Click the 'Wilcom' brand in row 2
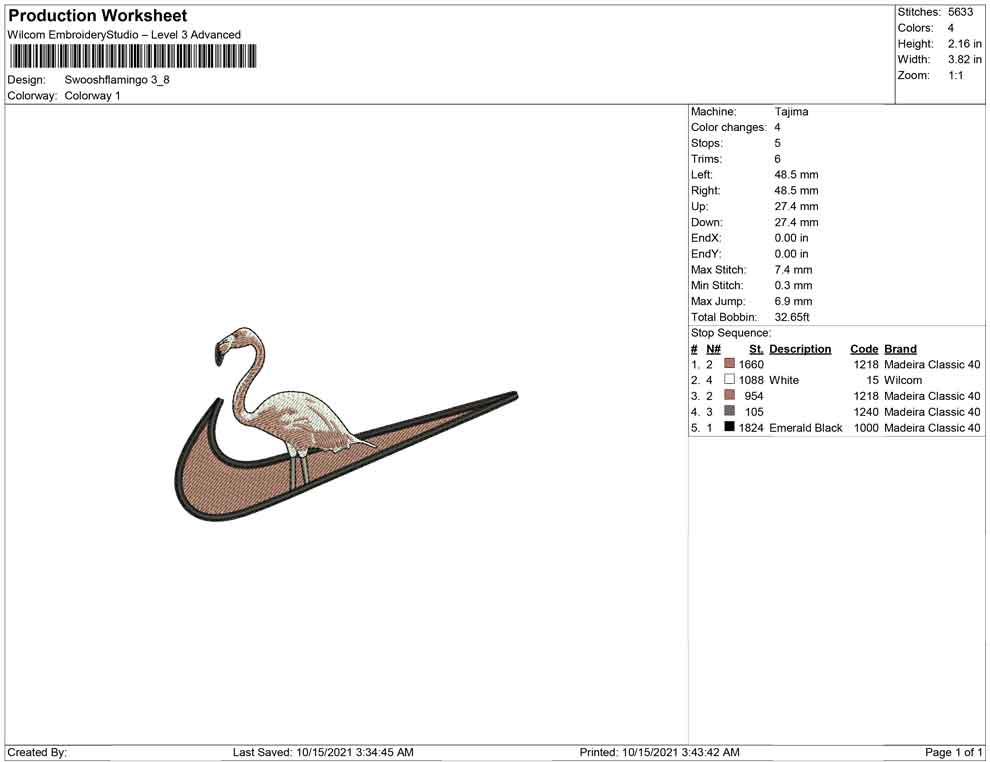 click(x=903, y=380)
